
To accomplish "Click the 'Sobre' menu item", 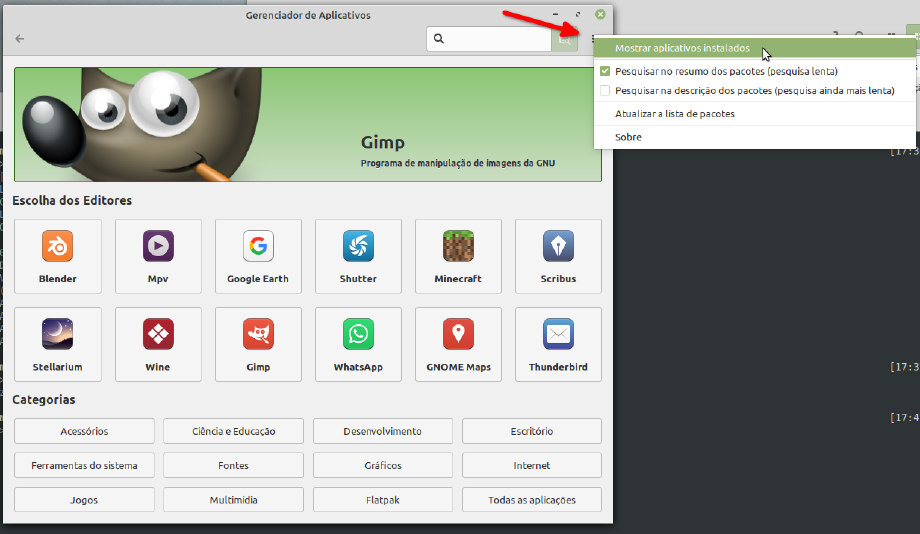I will coord(628,137).
